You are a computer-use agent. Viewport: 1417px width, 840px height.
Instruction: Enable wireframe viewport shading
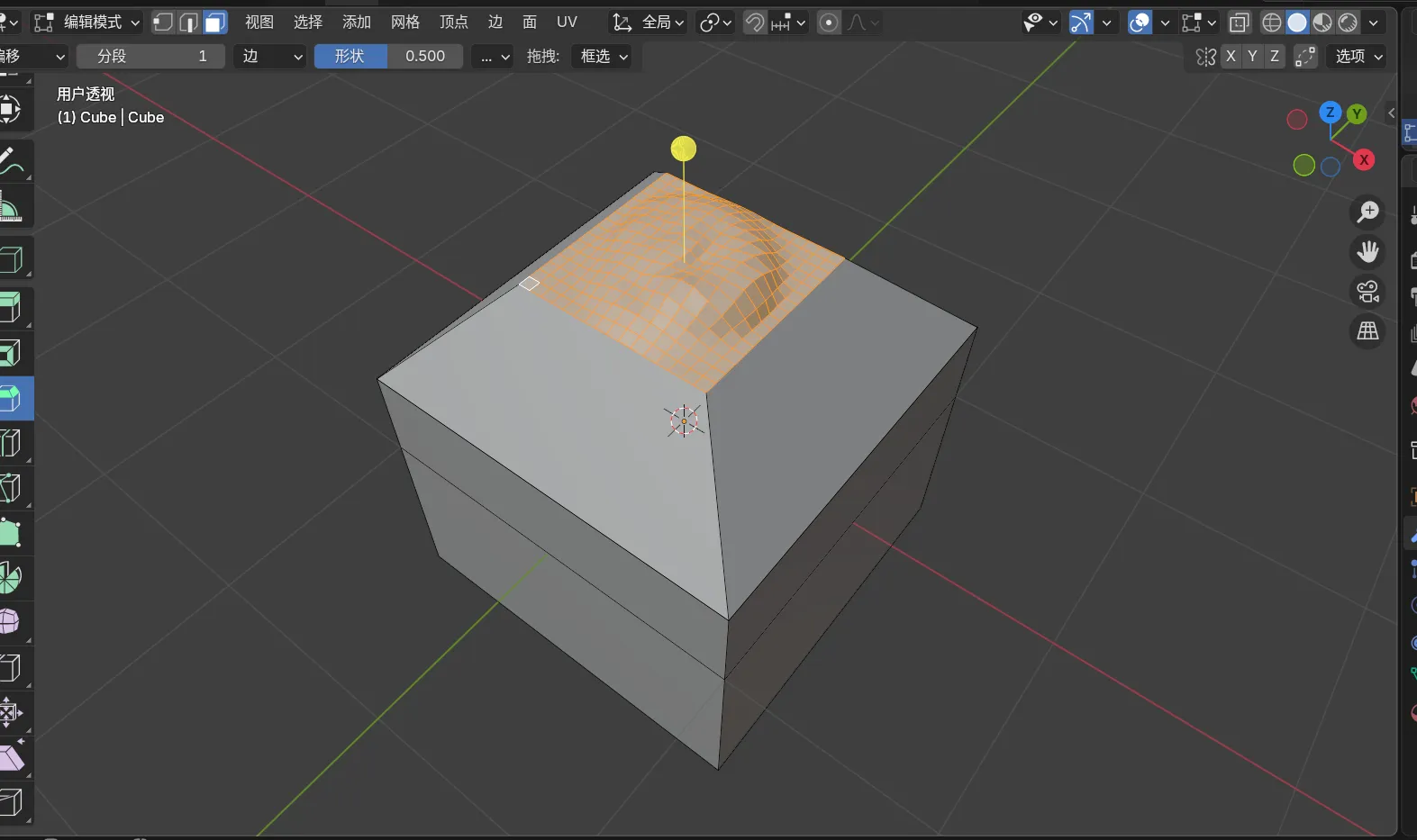click(1271, 23)
